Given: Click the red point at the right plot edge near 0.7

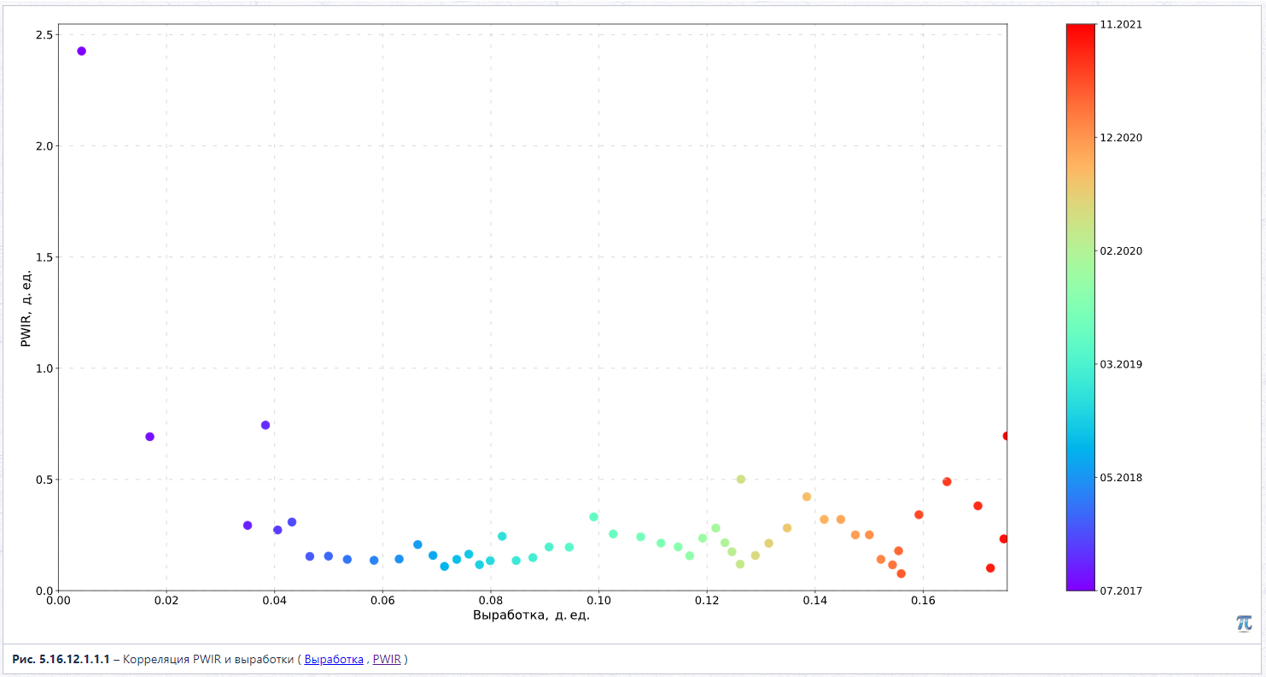Looking at the screenshot, I should 1006,436.
